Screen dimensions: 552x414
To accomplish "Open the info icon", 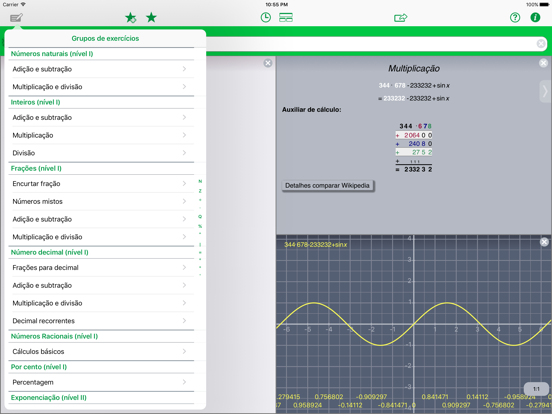I will [535, 17].
